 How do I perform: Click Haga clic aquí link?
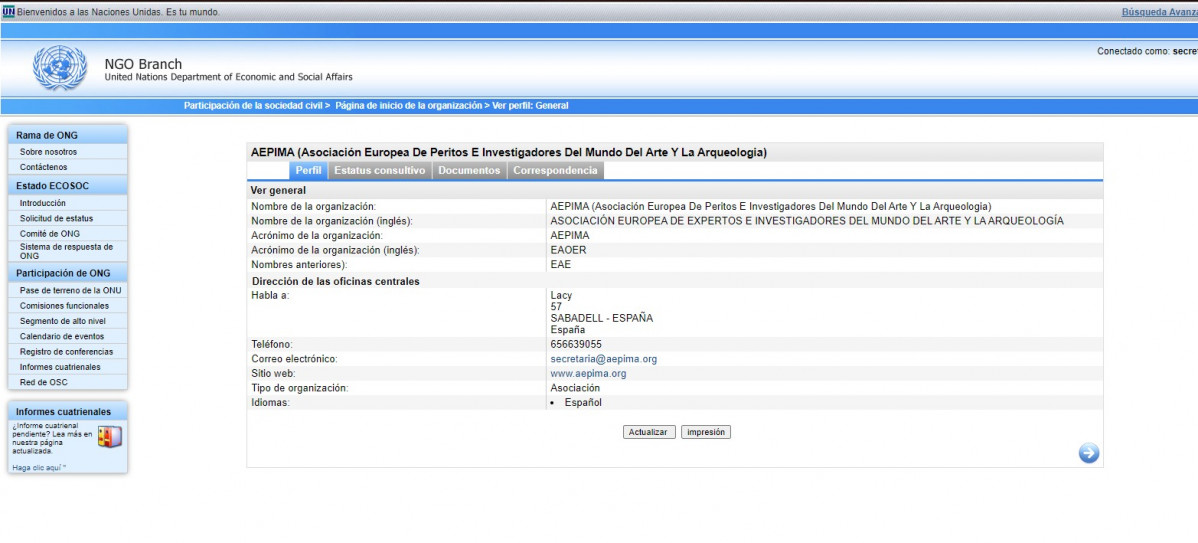click(39, 467)
